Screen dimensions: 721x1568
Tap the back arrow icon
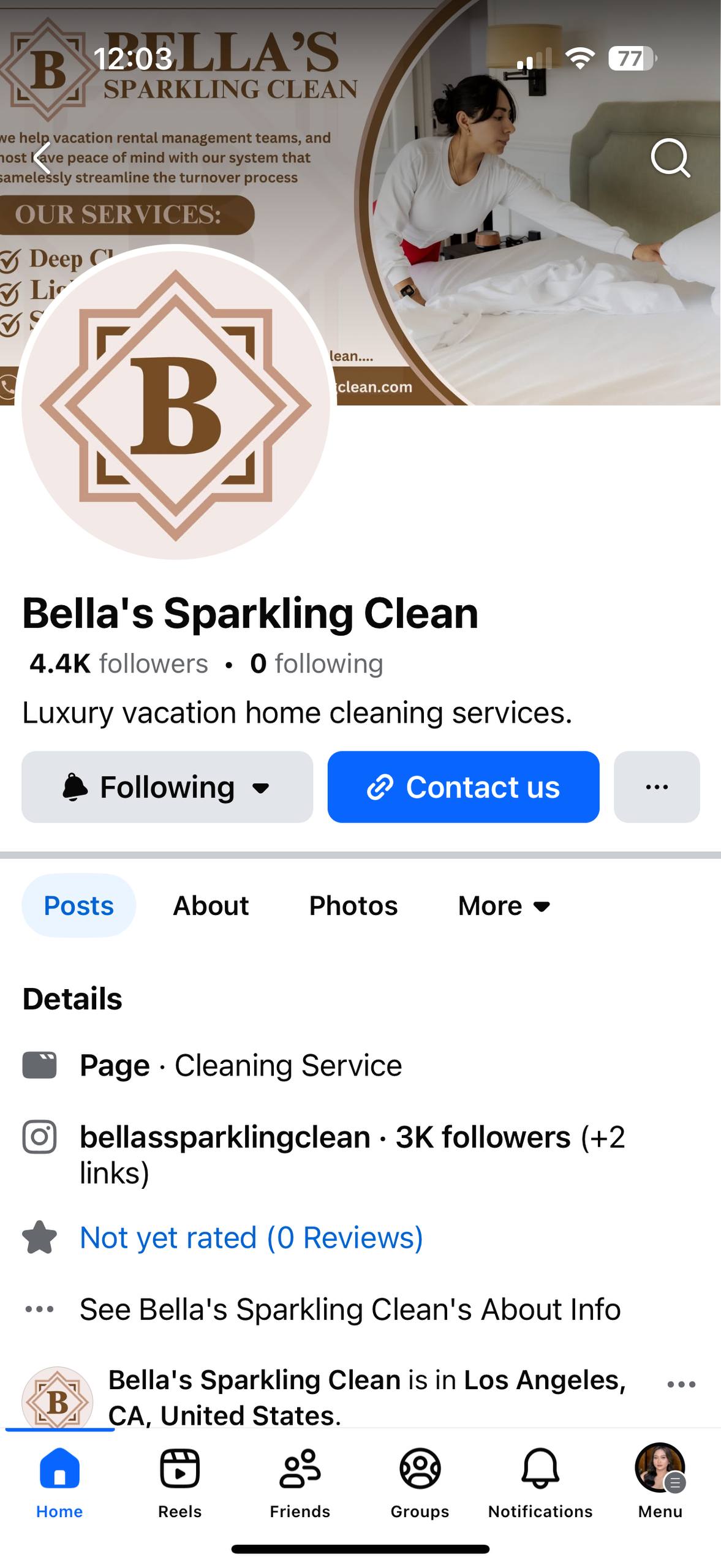coord(43,158)
